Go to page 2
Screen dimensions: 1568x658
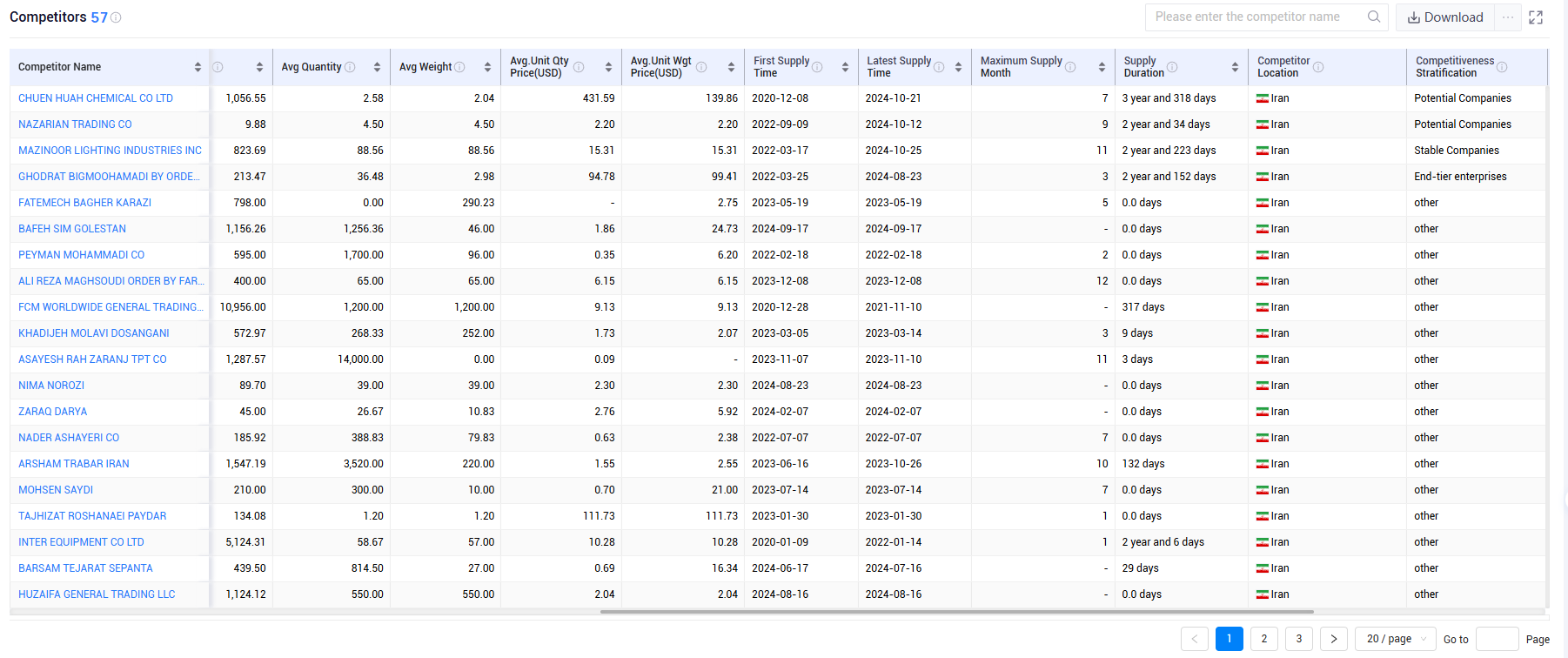point(1264,639)
